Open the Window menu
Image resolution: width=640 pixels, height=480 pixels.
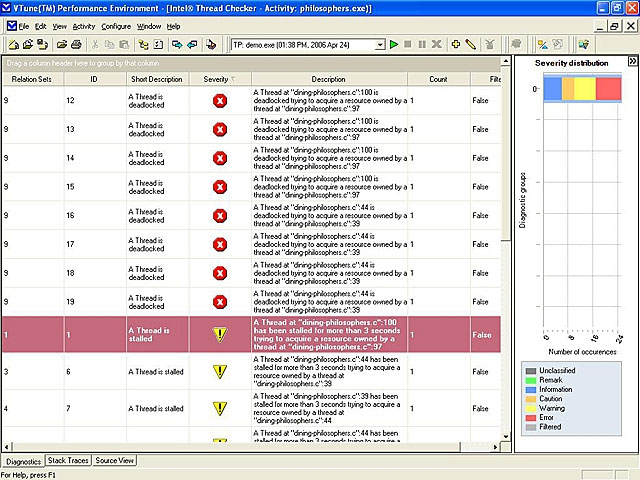point(149,27)
